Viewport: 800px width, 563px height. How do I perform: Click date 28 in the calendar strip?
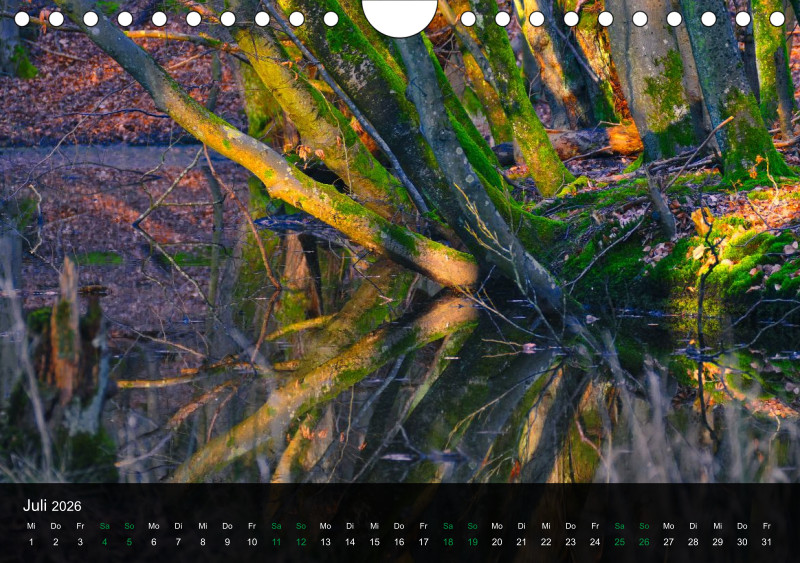(x=693, y=542)
